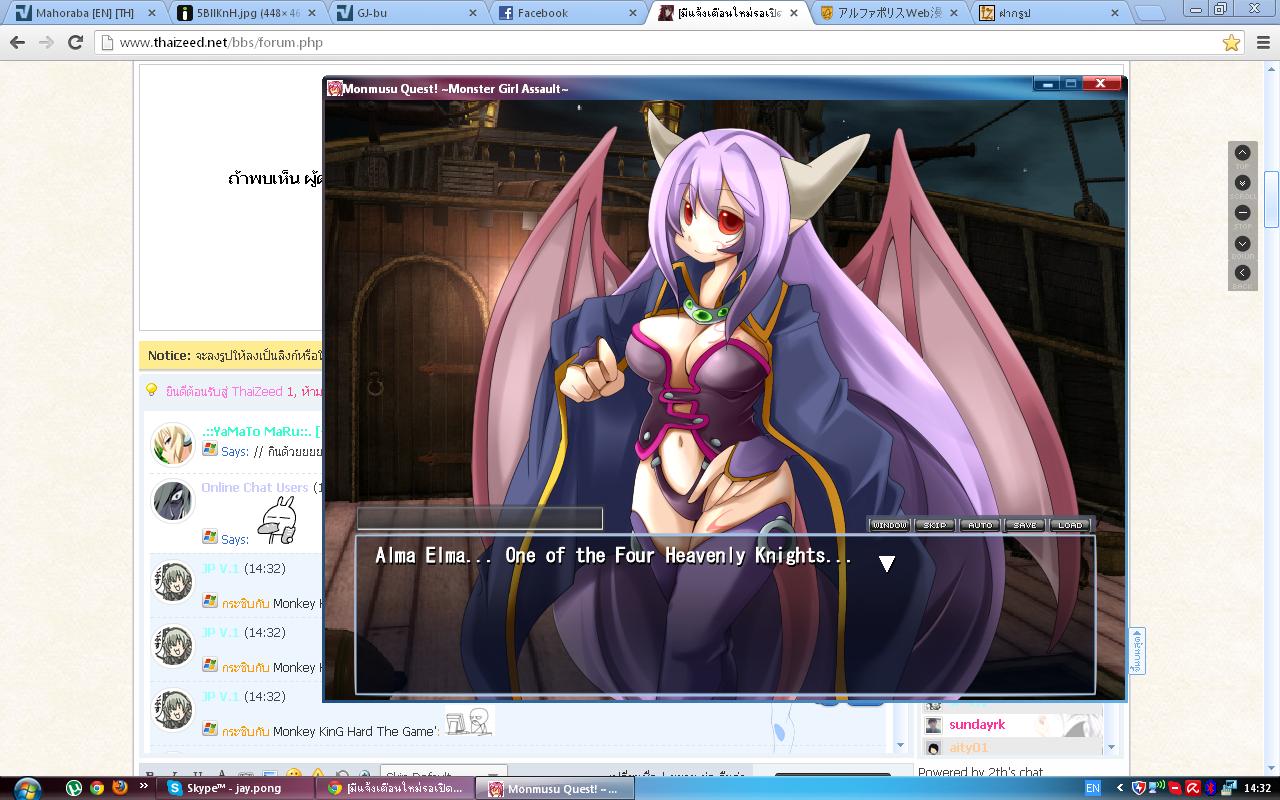This screenshot has width=1280, height=800.
Task: Click the clock showing 14:32
Action: click(1257, 788)
